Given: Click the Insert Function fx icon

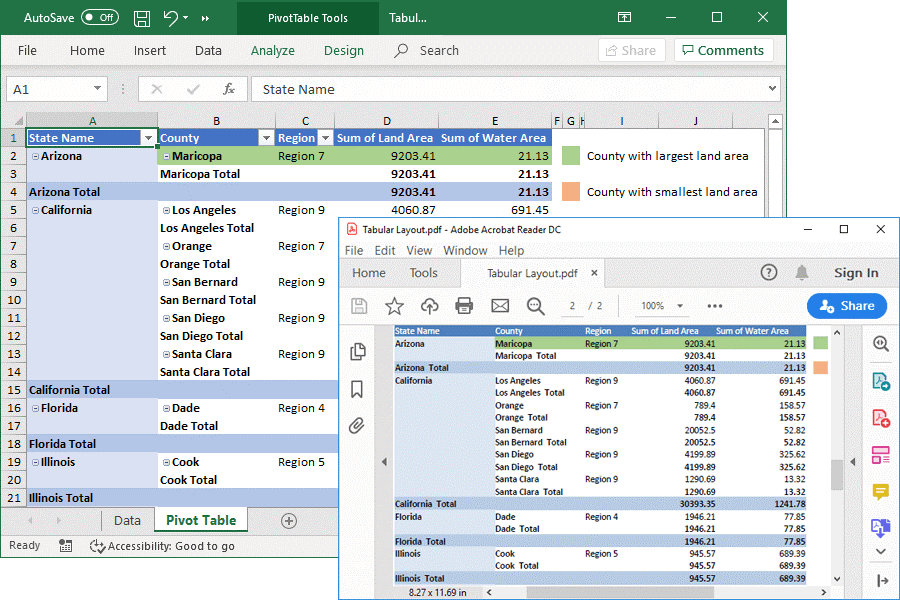Looking at the screenshot, I should pos(229,89).
